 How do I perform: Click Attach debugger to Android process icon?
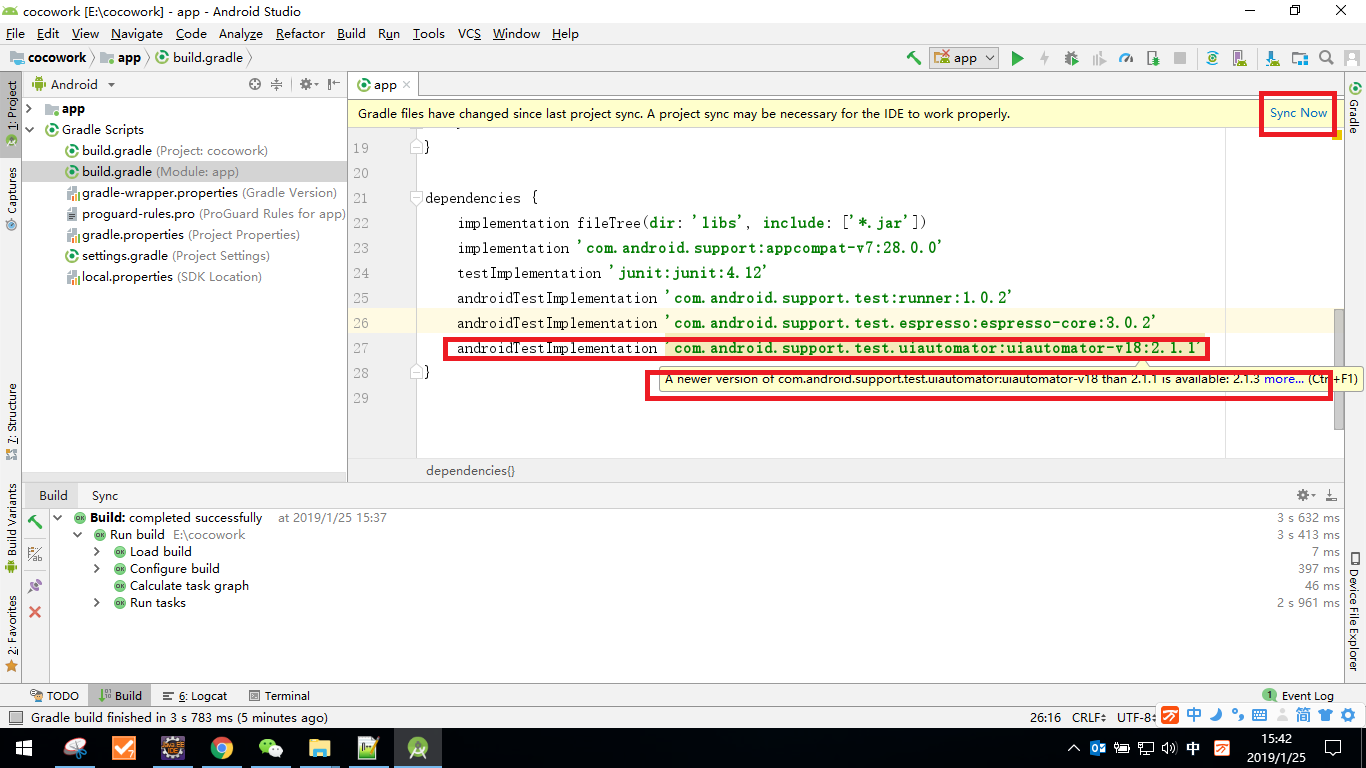[1153, 58]
